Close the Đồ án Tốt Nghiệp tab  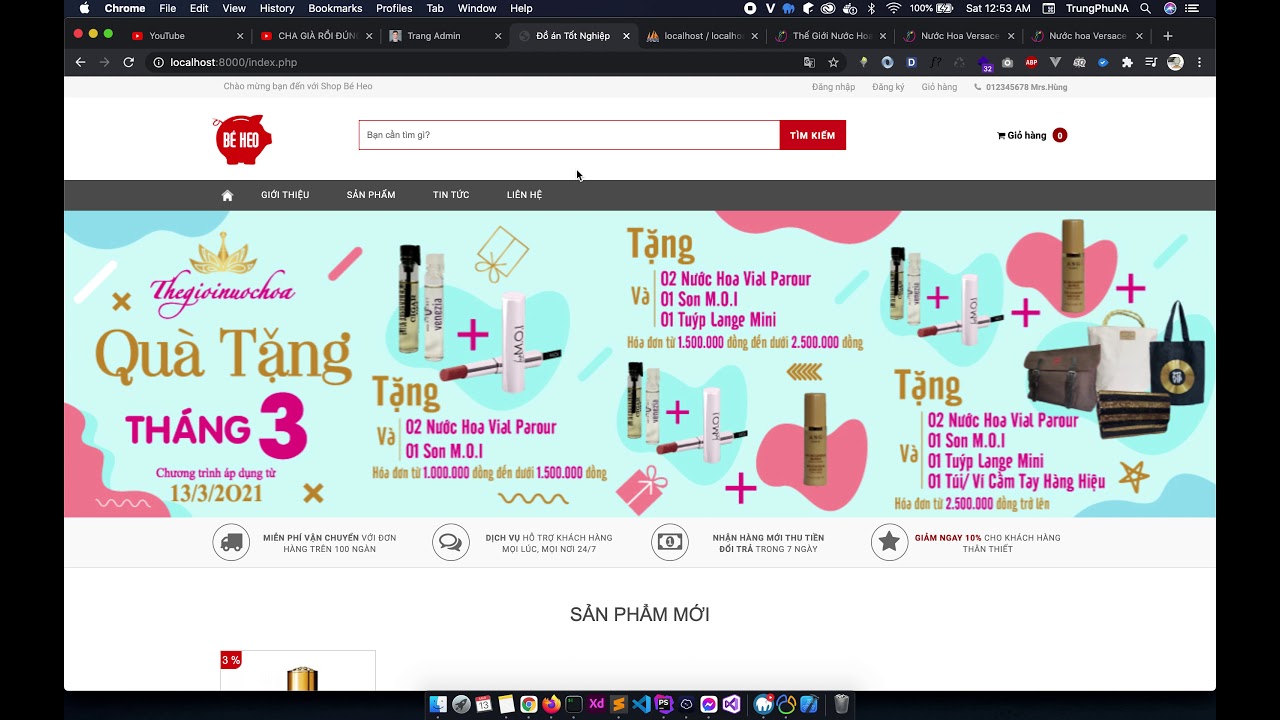[x=626, y=36]
